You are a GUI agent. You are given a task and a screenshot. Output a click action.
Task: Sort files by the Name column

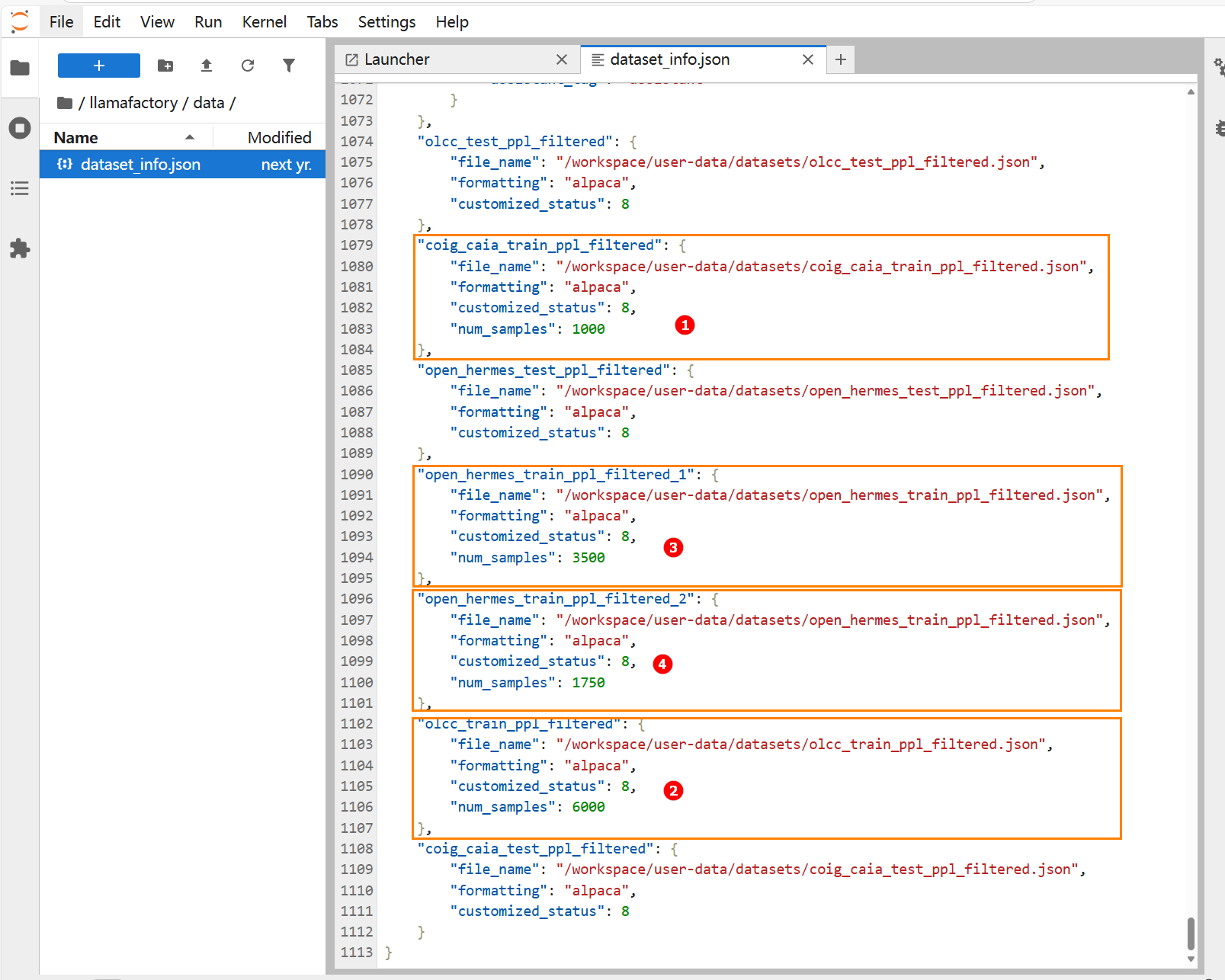click(76, 138)
